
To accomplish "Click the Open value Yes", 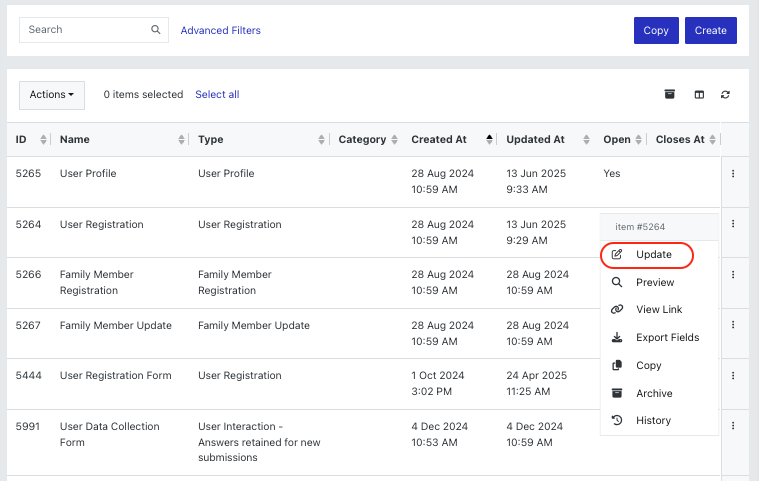I will click(x=611, y=173).
